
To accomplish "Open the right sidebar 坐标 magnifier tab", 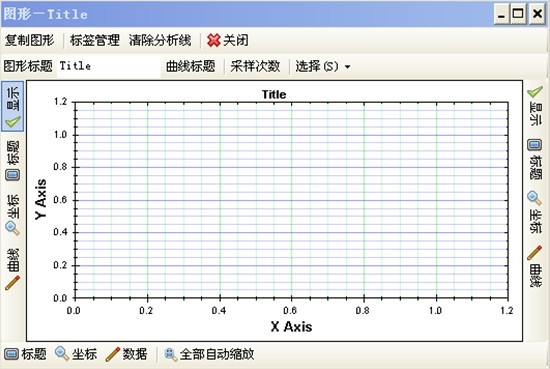I will click(535, 212).
